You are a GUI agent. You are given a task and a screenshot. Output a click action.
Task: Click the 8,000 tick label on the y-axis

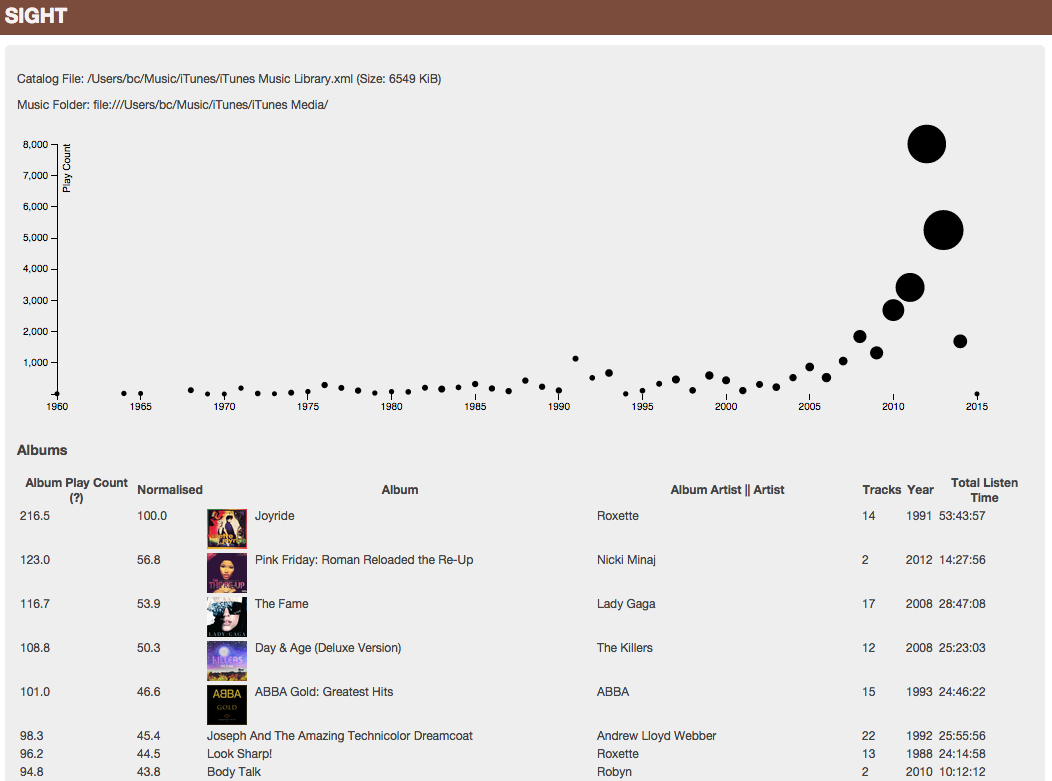pyautogui.click(x=36, y=144)
